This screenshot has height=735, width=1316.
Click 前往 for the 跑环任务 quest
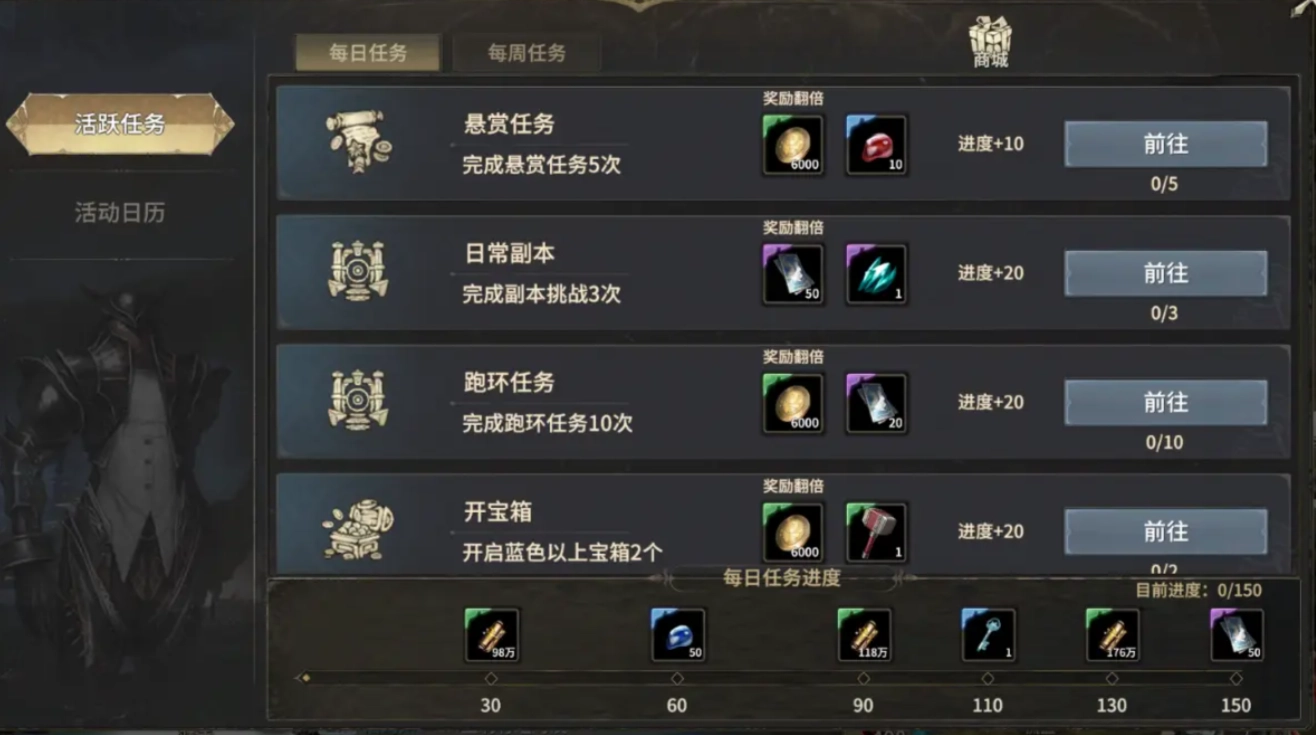click(1166, 402)
